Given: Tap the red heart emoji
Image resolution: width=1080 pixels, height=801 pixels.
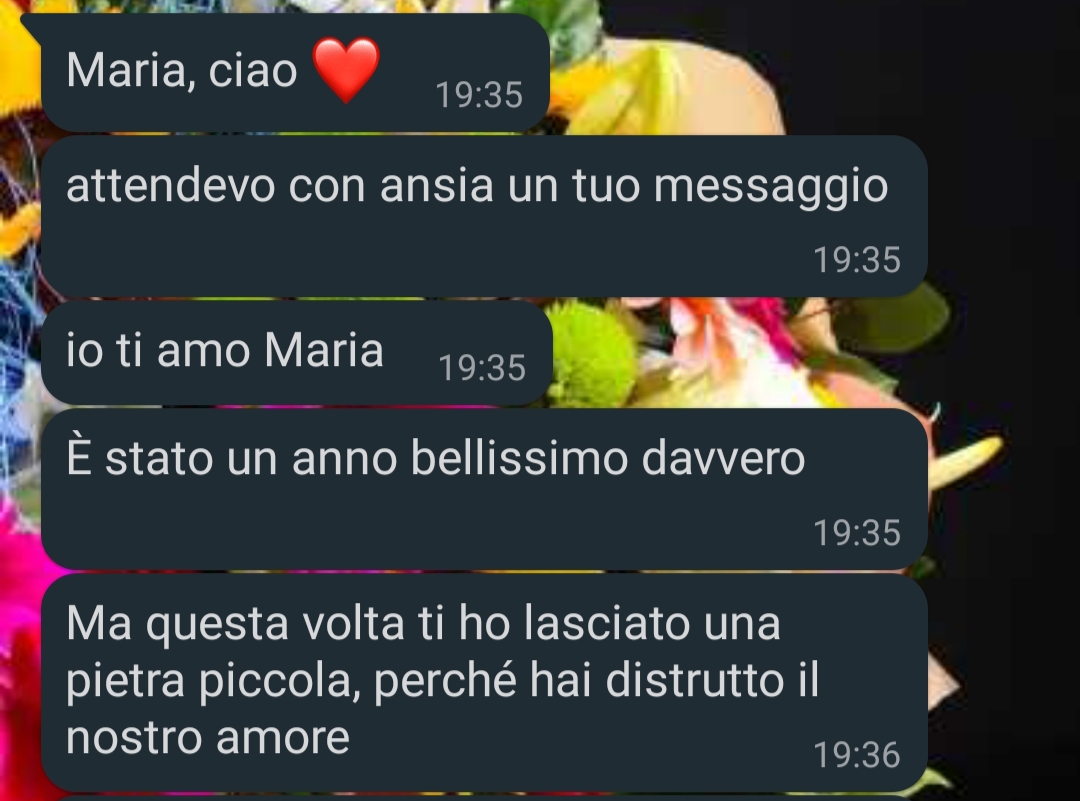Looking at the screenshot, I should click(346, 70).
